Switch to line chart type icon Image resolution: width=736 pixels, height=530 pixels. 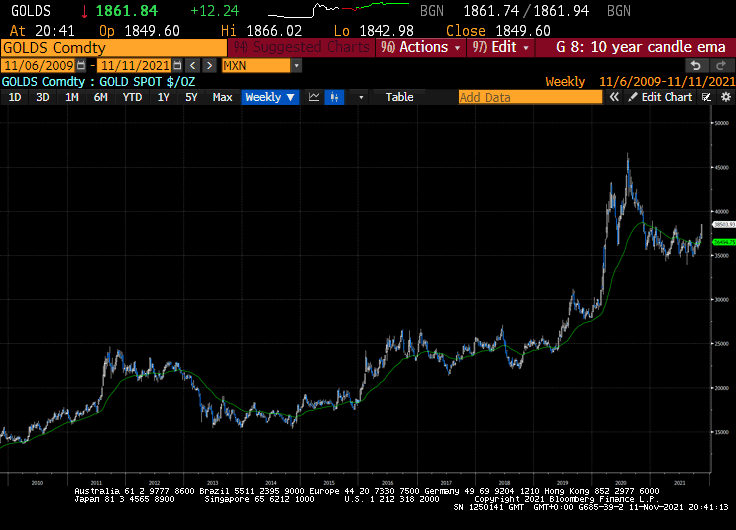[x=314, y=97]
